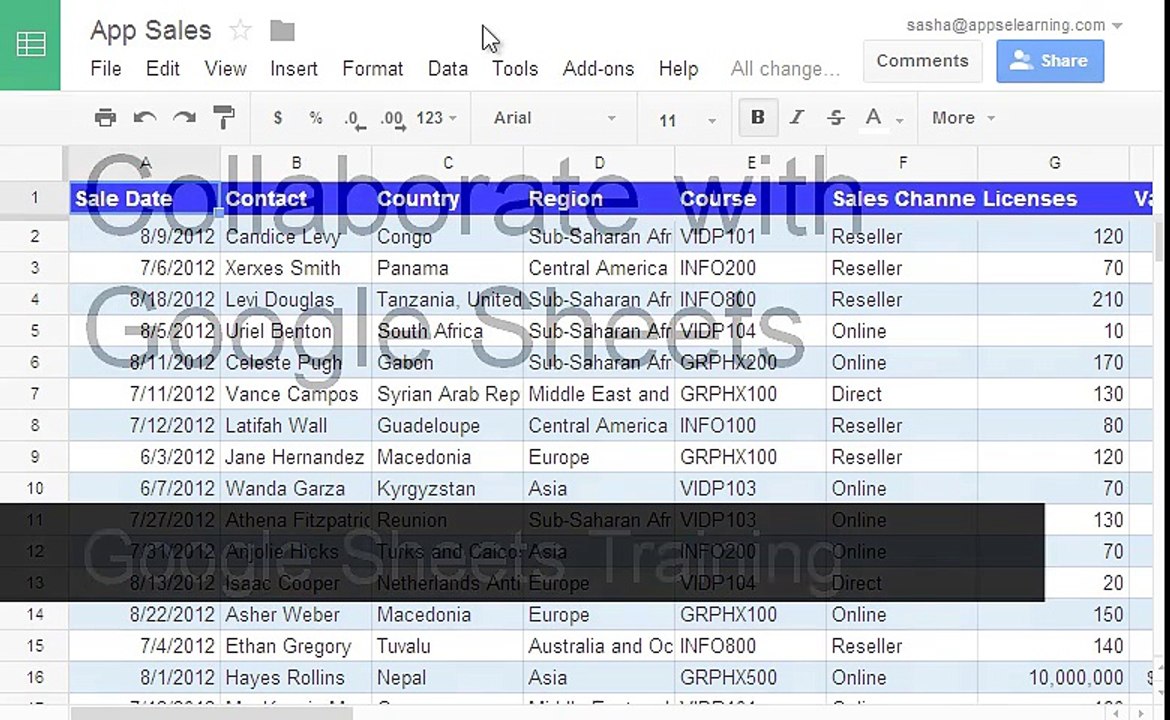
Task: Toggle bold formatting
Action: point(758,118)
